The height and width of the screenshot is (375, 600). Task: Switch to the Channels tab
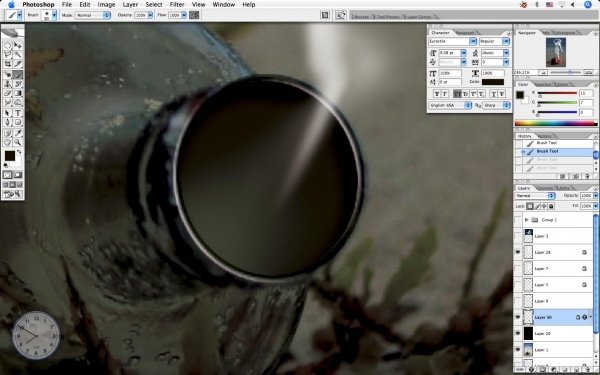[x=545, y=188]
